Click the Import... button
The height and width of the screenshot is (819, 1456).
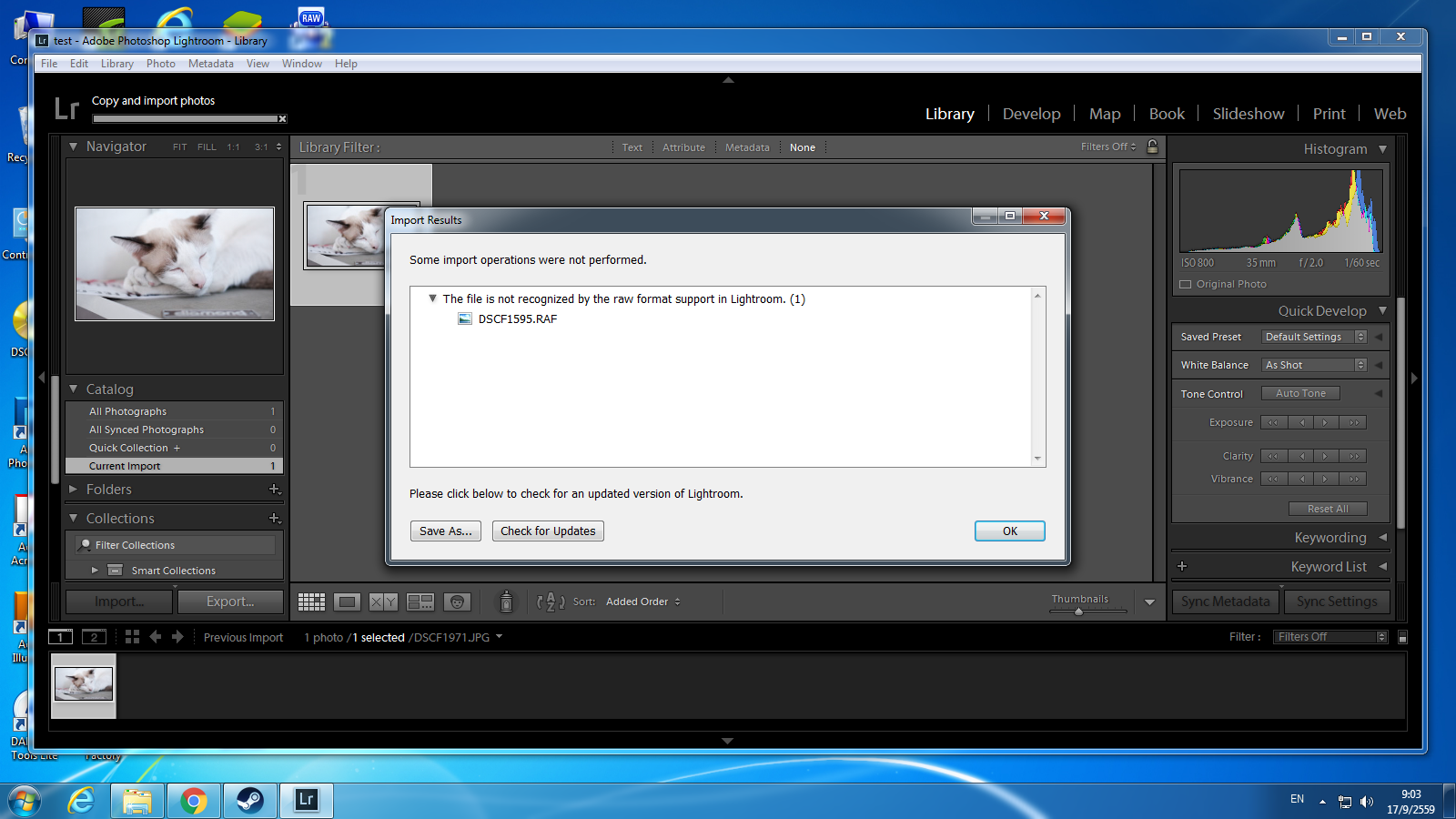coord(119,602)
